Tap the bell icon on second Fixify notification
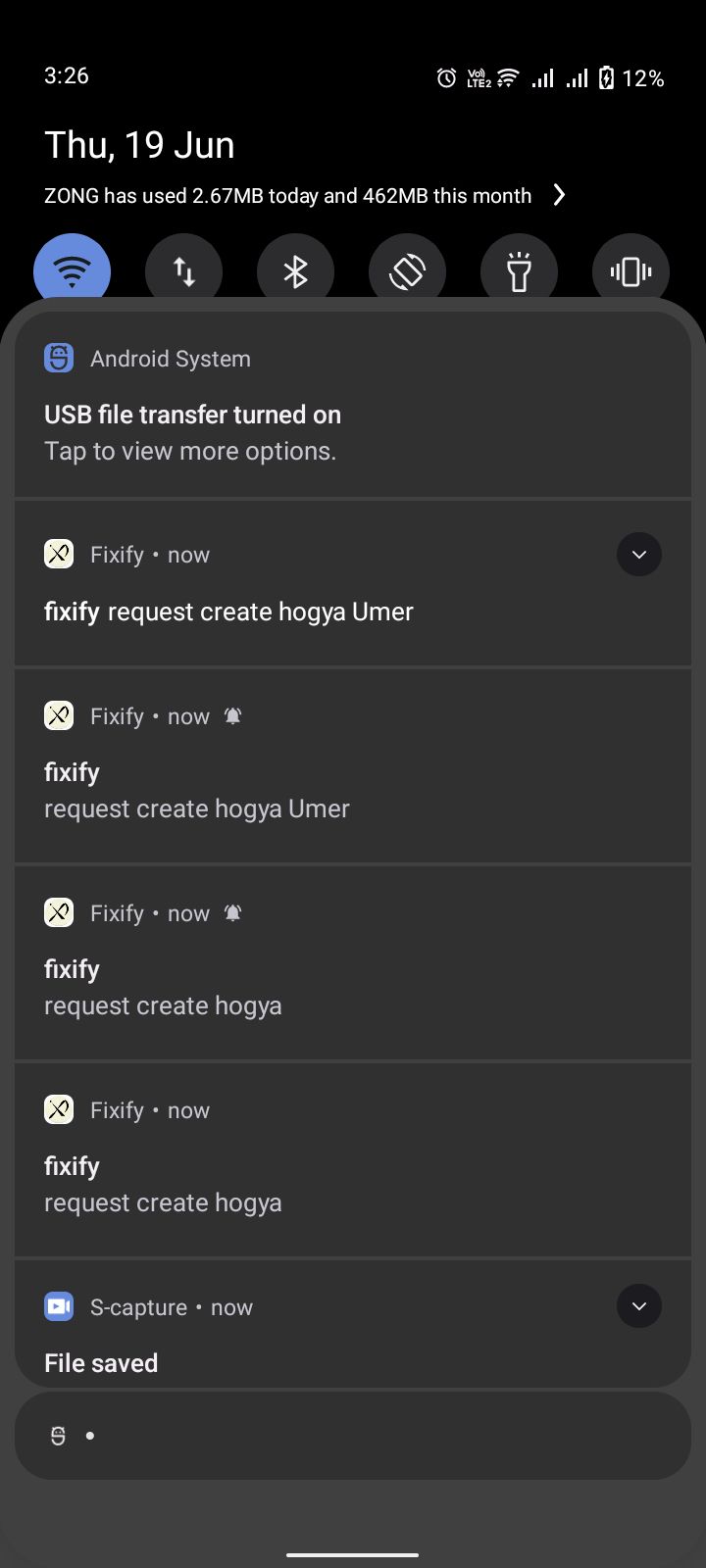Screen dimensions: 706x1568 tap(232, 716)
